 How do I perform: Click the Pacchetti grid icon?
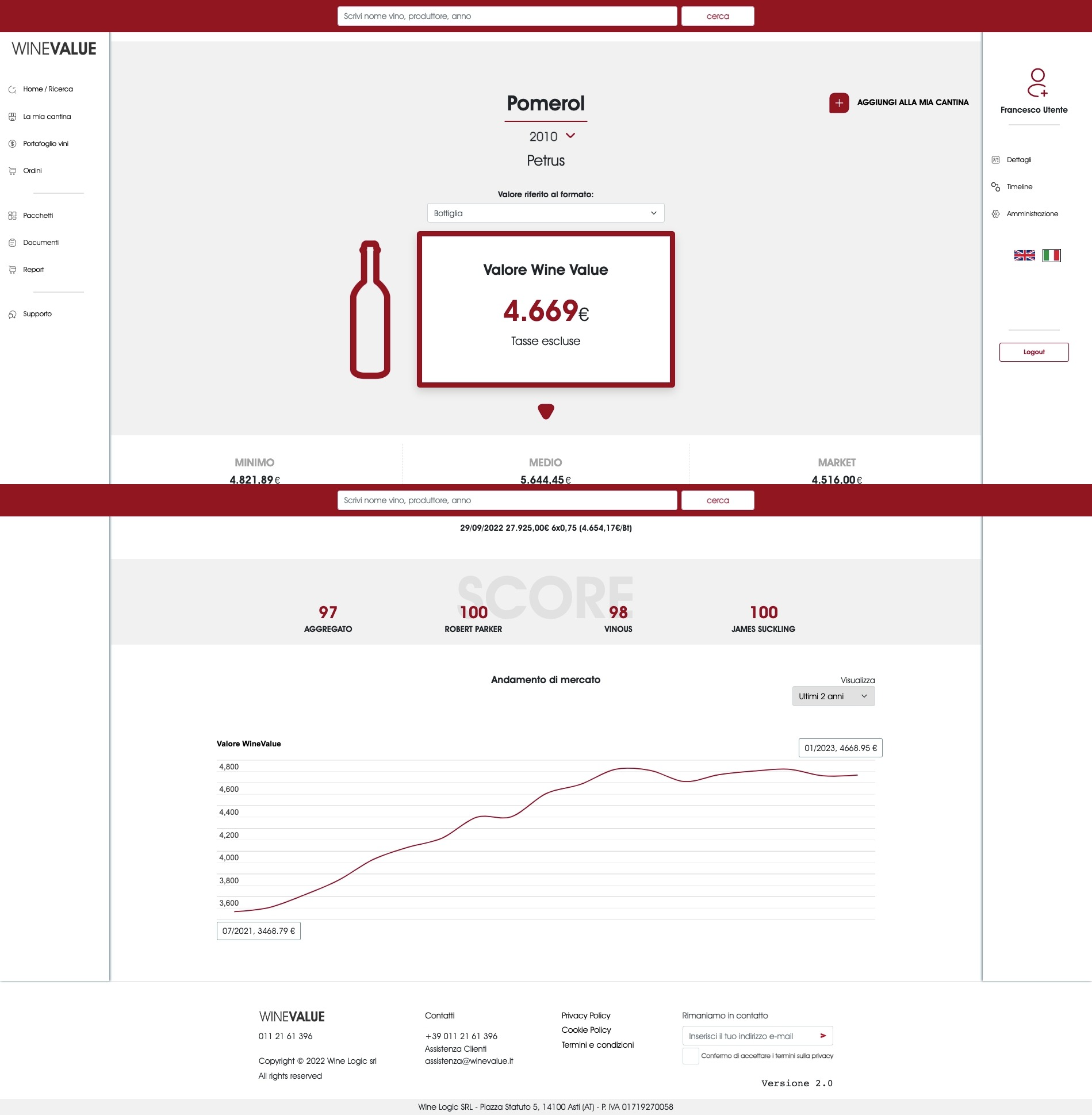point(12,216)
